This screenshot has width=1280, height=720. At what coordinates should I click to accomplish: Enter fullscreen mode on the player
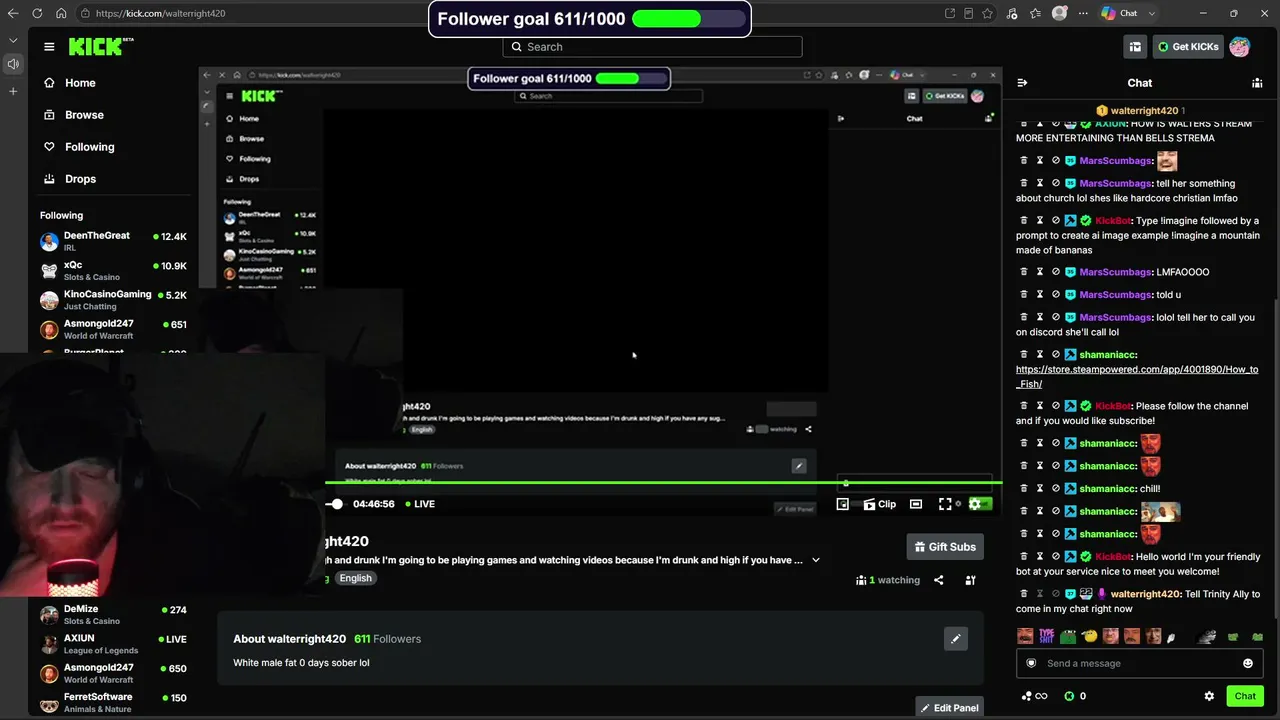pos(945,504)
